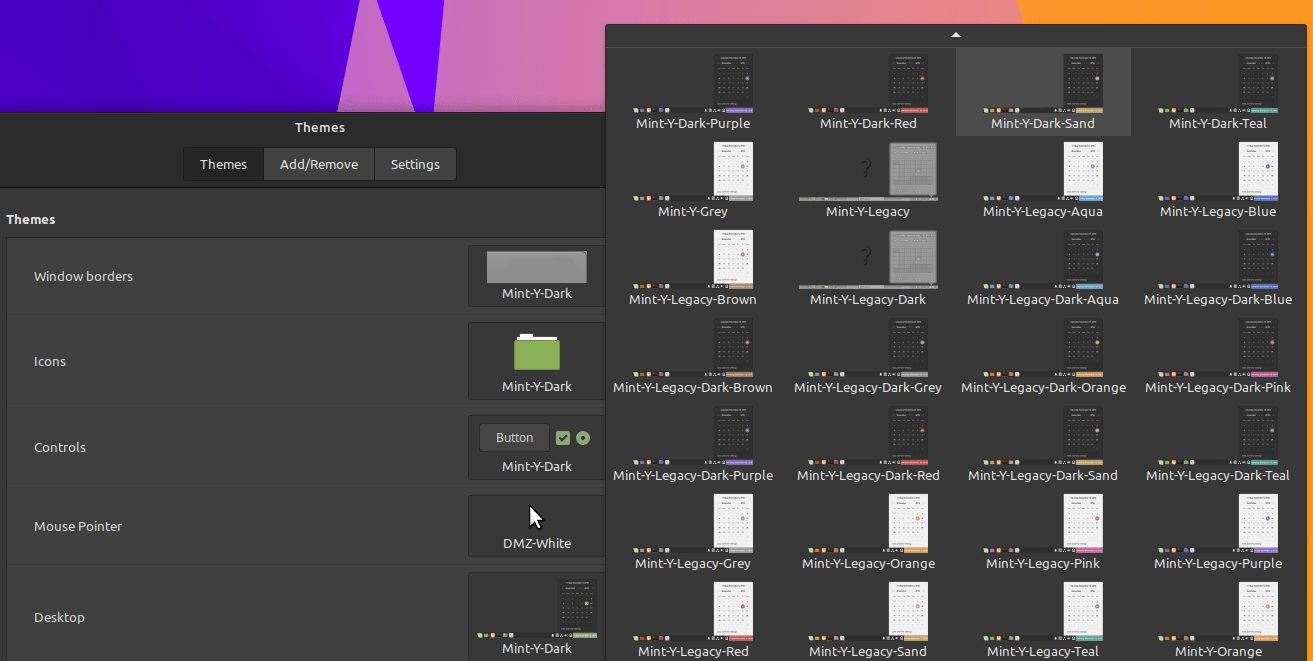Switch to the Themes tab
Image resolution: width=1313 pixels, height=661 pixels.
tap(223, 165)
